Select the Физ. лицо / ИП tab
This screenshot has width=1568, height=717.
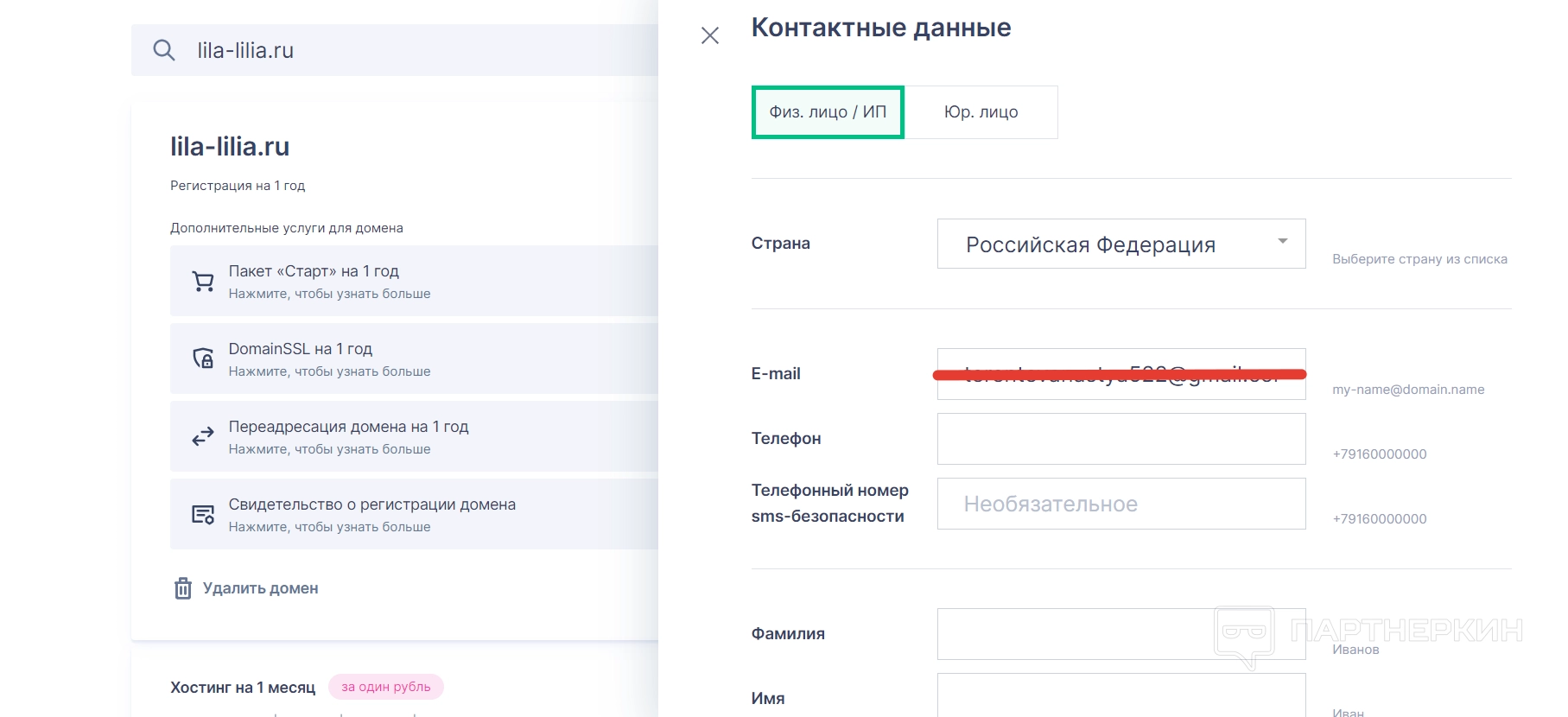[x=828, y=112]
